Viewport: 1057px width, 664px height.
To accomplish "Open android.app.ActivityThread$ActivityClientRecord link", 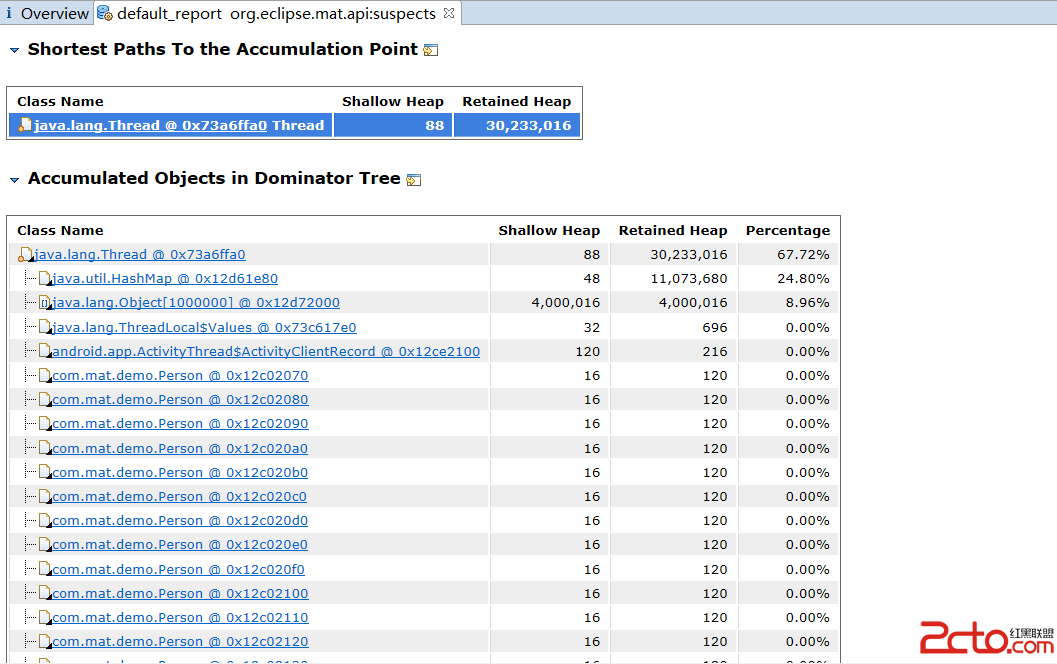I will tap(266, 352).
